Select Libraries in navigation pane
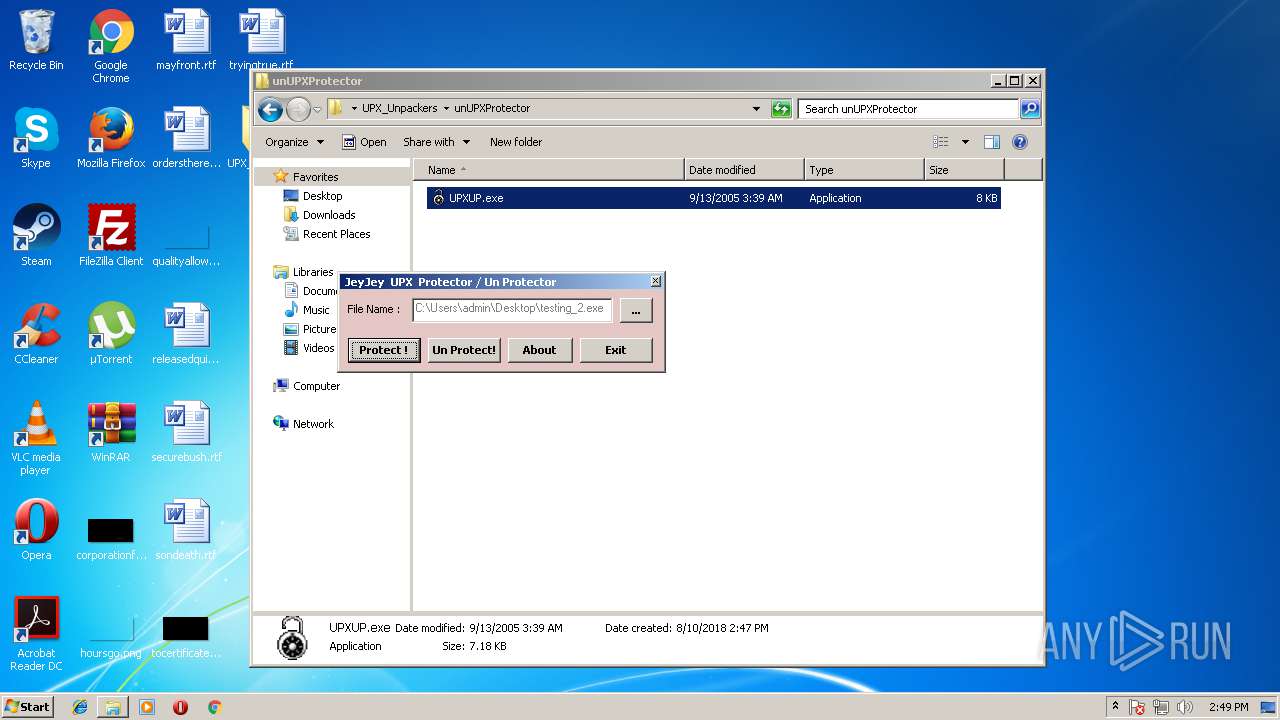 (312, 272)
